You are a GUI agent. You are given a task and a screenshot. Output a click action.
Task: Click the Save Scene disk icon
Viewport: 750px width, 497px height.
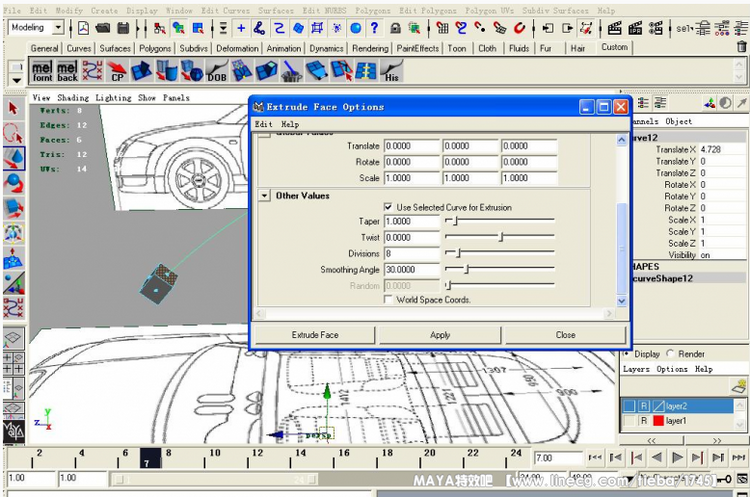point(123,28)
